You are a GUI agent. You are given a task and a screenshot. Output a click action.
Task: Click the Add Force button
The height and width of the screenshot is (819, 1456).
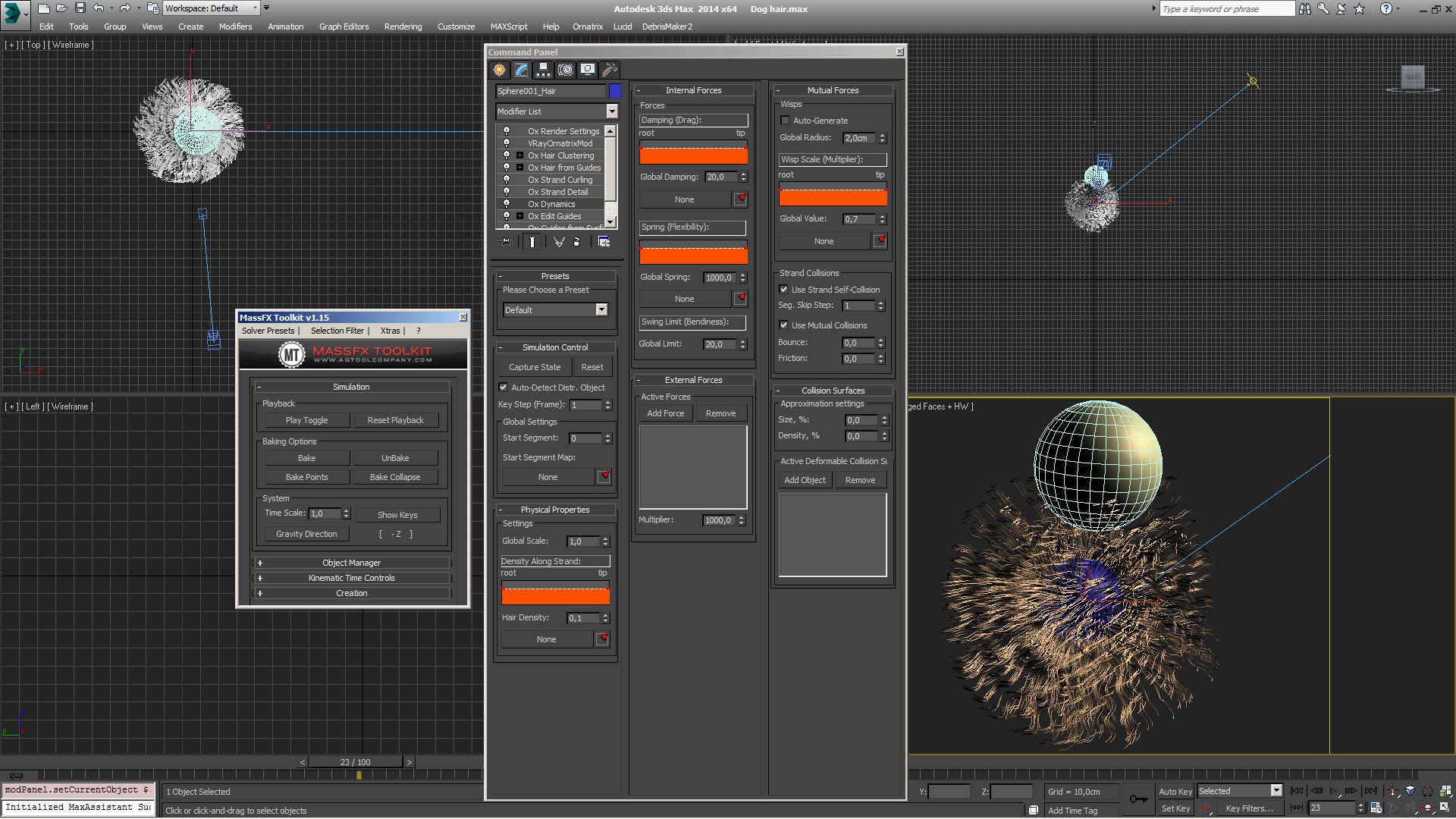pos(666,413)
